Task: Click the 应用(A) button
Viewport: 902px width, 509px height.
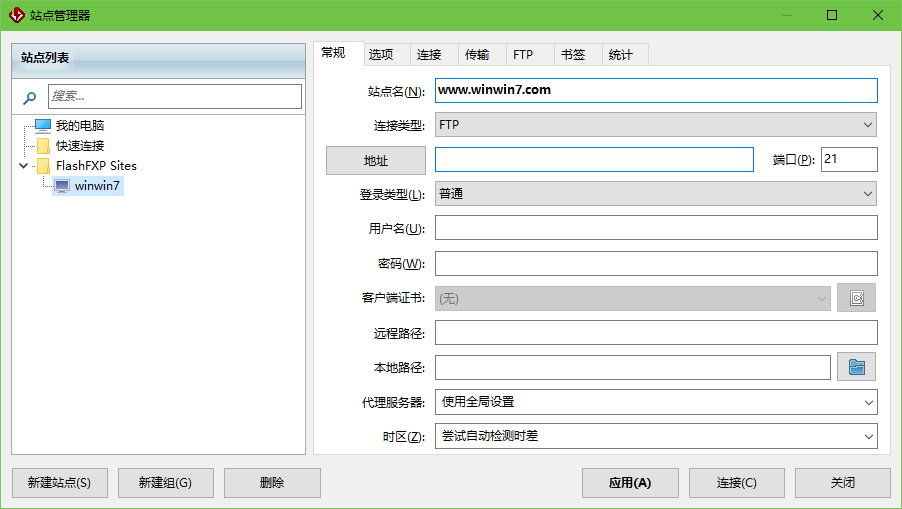Action: coord(630,483)
